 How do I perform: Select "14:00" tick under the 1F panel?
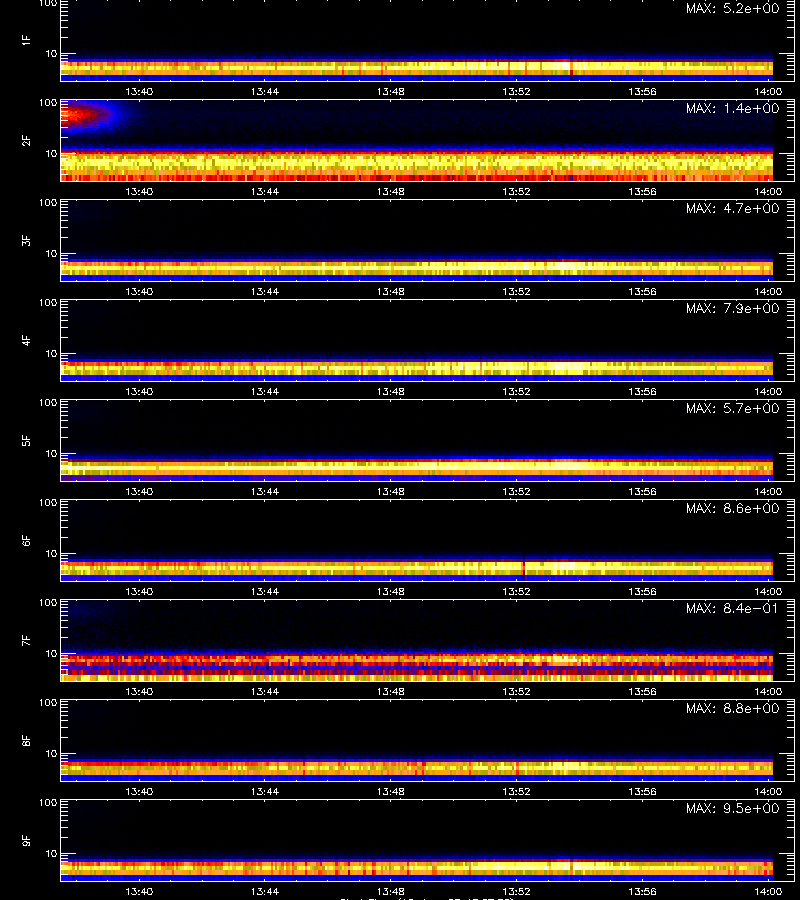pyautogui.click(x=768, y=92)
